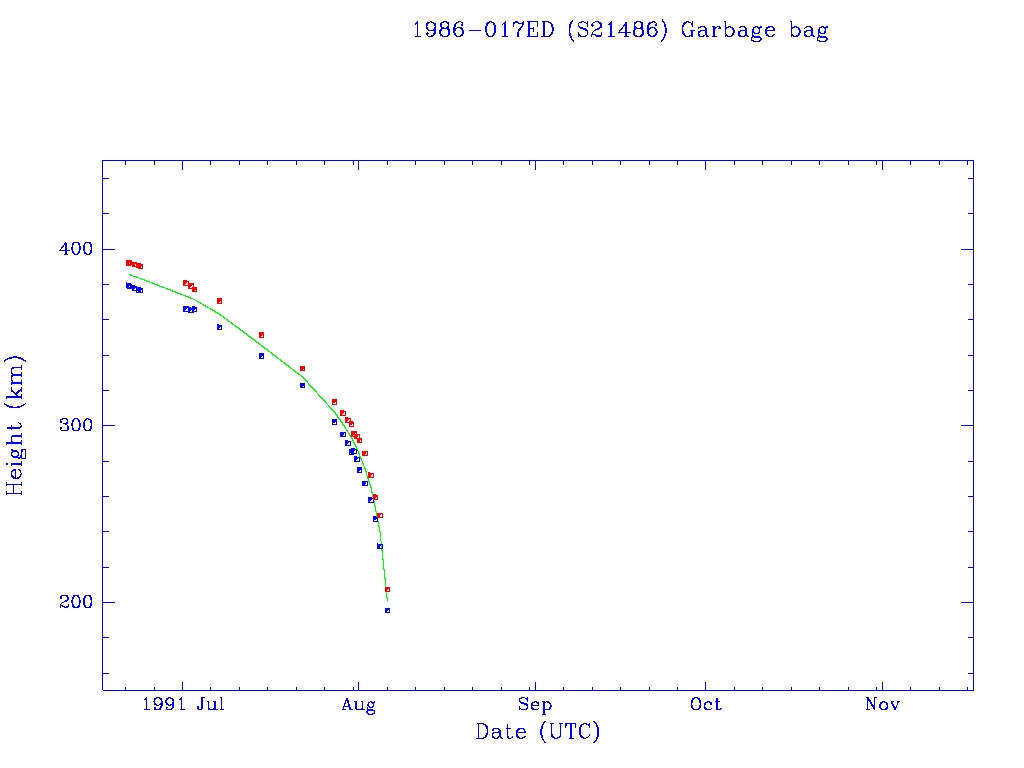Click the 'Nov' date label

pos(882,705)
